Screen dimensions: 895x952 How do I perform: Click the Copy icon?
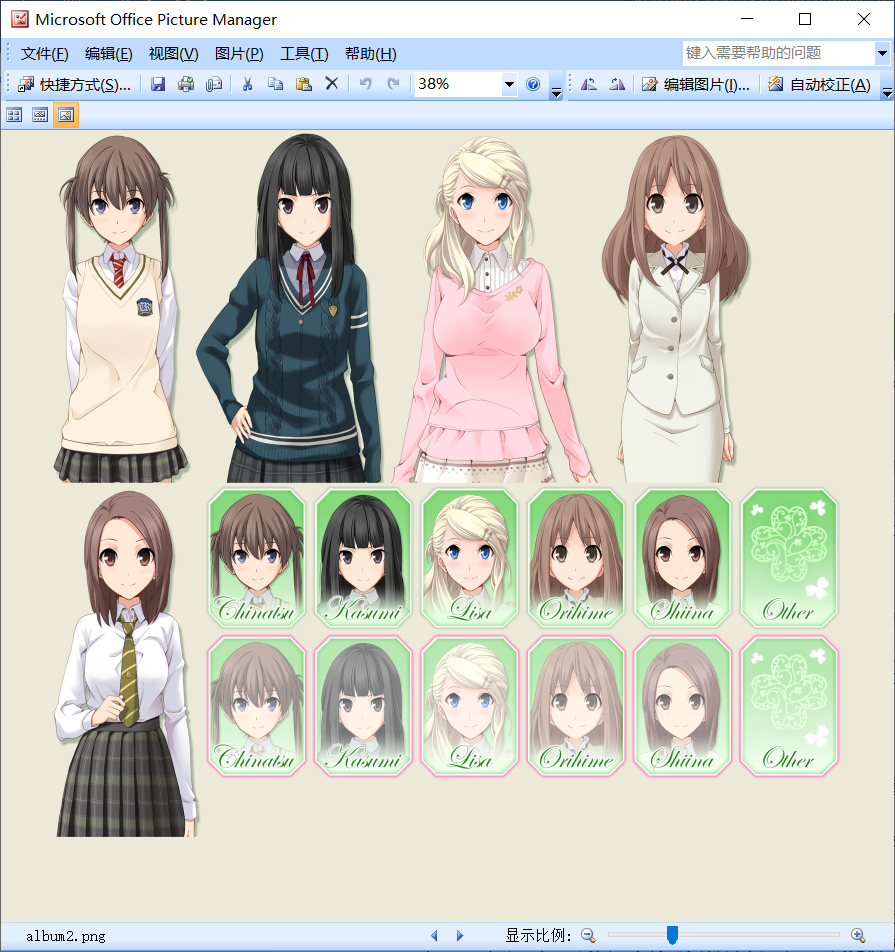[x=276, y=84]
